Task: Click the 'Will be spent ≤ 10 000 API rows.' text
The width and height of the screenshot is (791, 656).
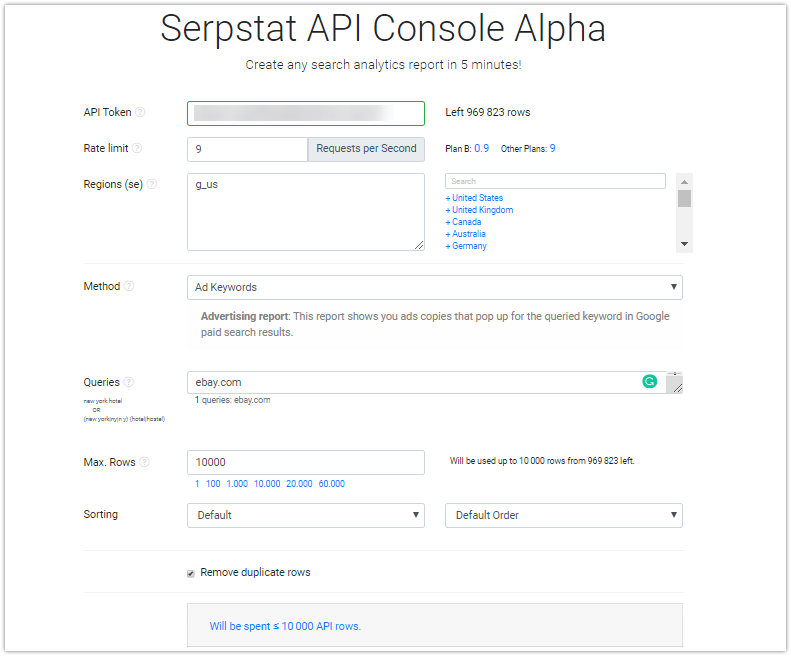Action: (285, 626)
